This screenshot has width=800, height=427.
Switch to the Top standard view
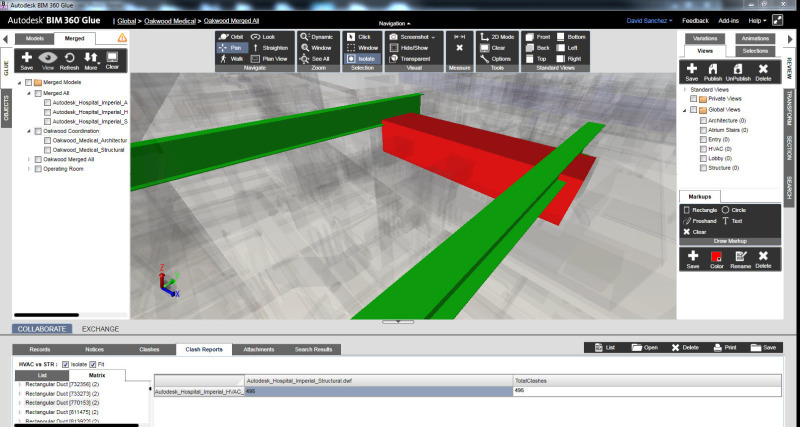pyautogui.click(x=537, y=59)
